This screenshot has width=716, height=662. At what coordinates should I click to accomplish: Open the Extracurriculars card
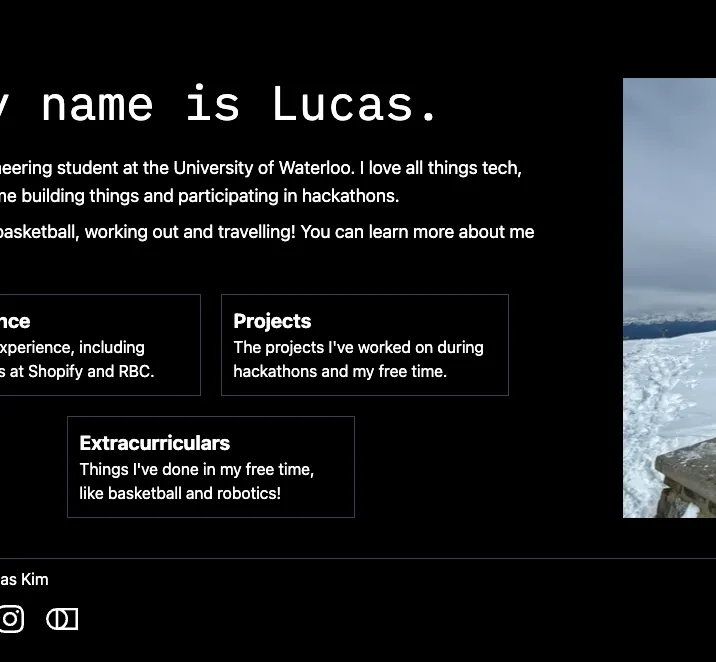pos(210,466)
